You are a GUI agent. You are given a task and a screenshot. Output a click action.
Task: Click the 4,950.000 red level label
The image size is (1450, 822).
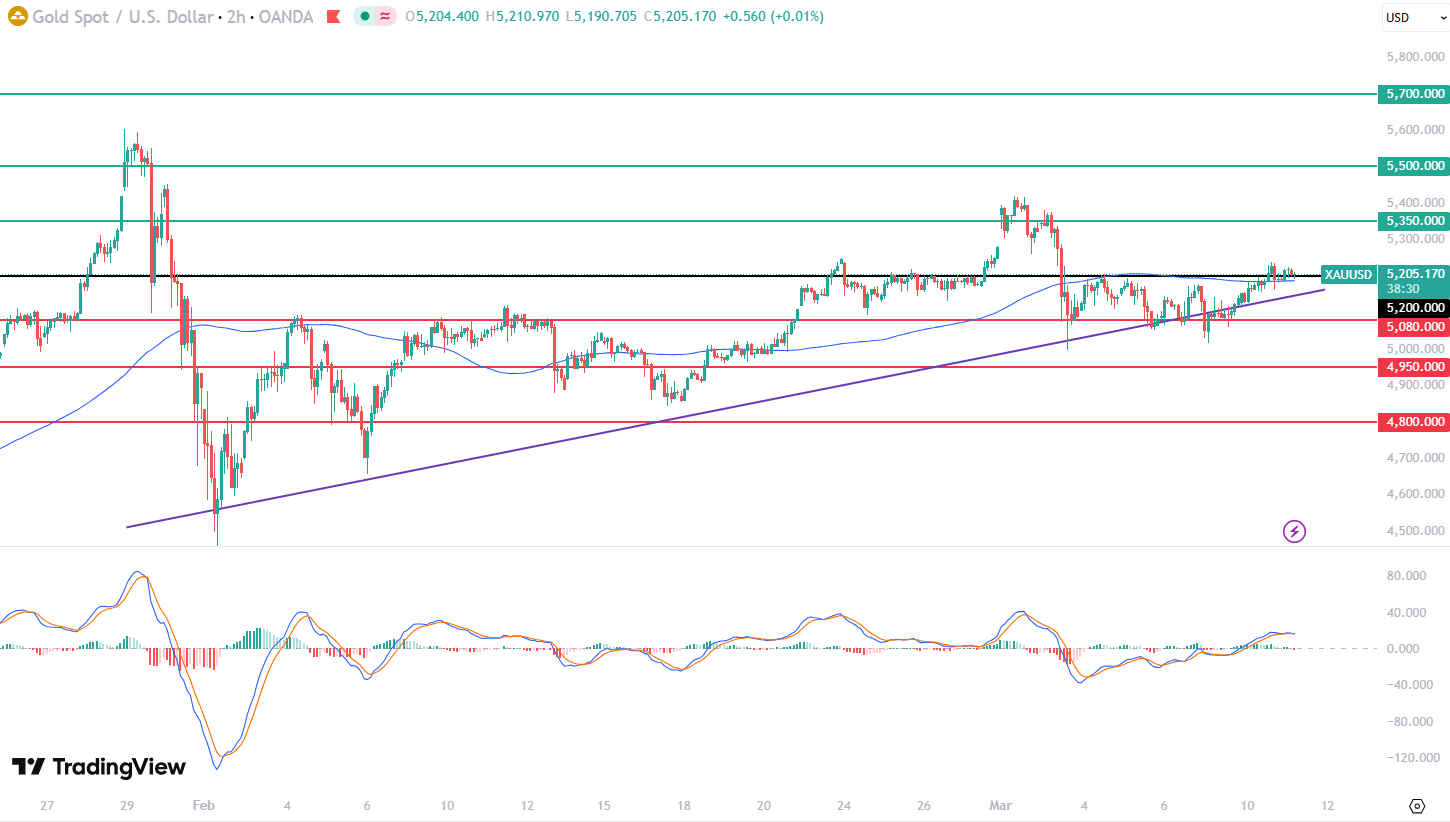point(1414,367)
